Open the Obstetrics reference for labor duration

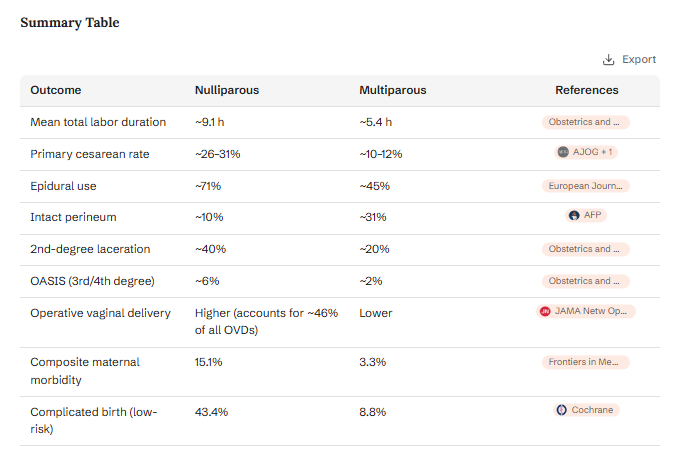pyautogui.click(x=585, y=122)
